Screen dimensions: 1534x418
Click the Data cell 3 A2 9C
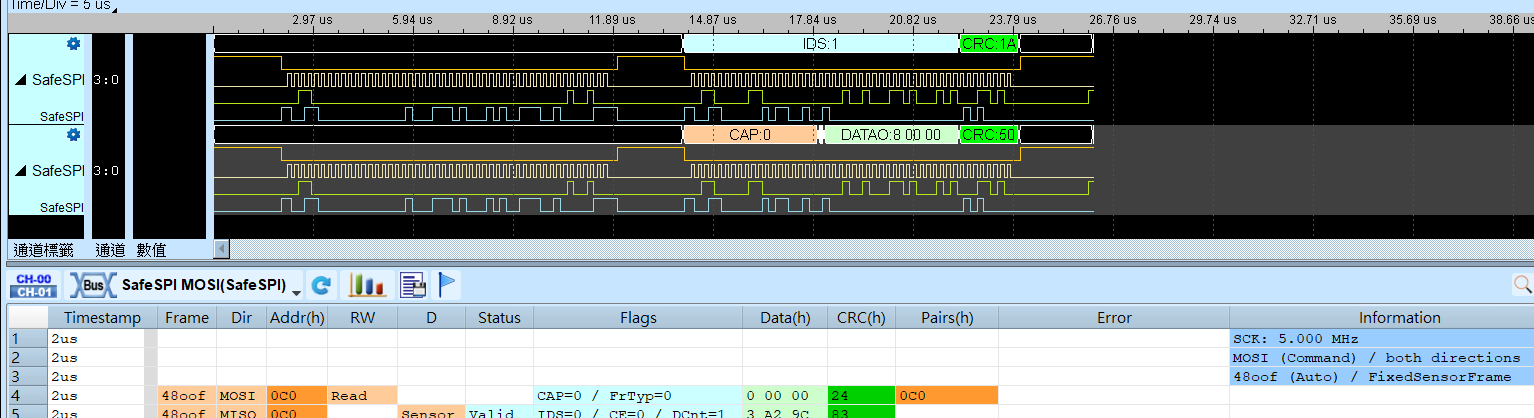click(785, 412)
